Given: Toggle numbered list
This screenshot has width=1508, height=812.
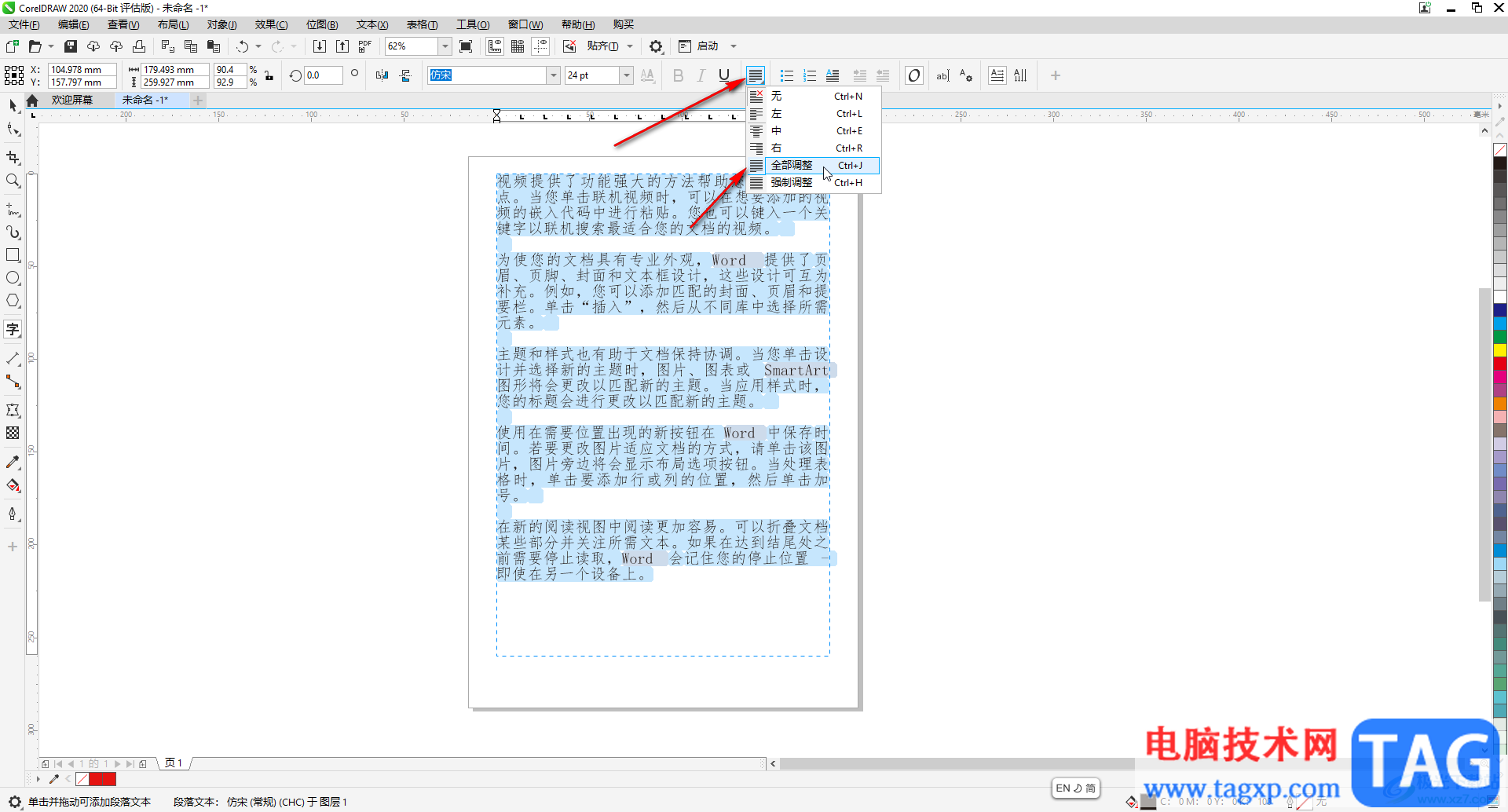Looking at the screenshot, I should pos(810,75).
